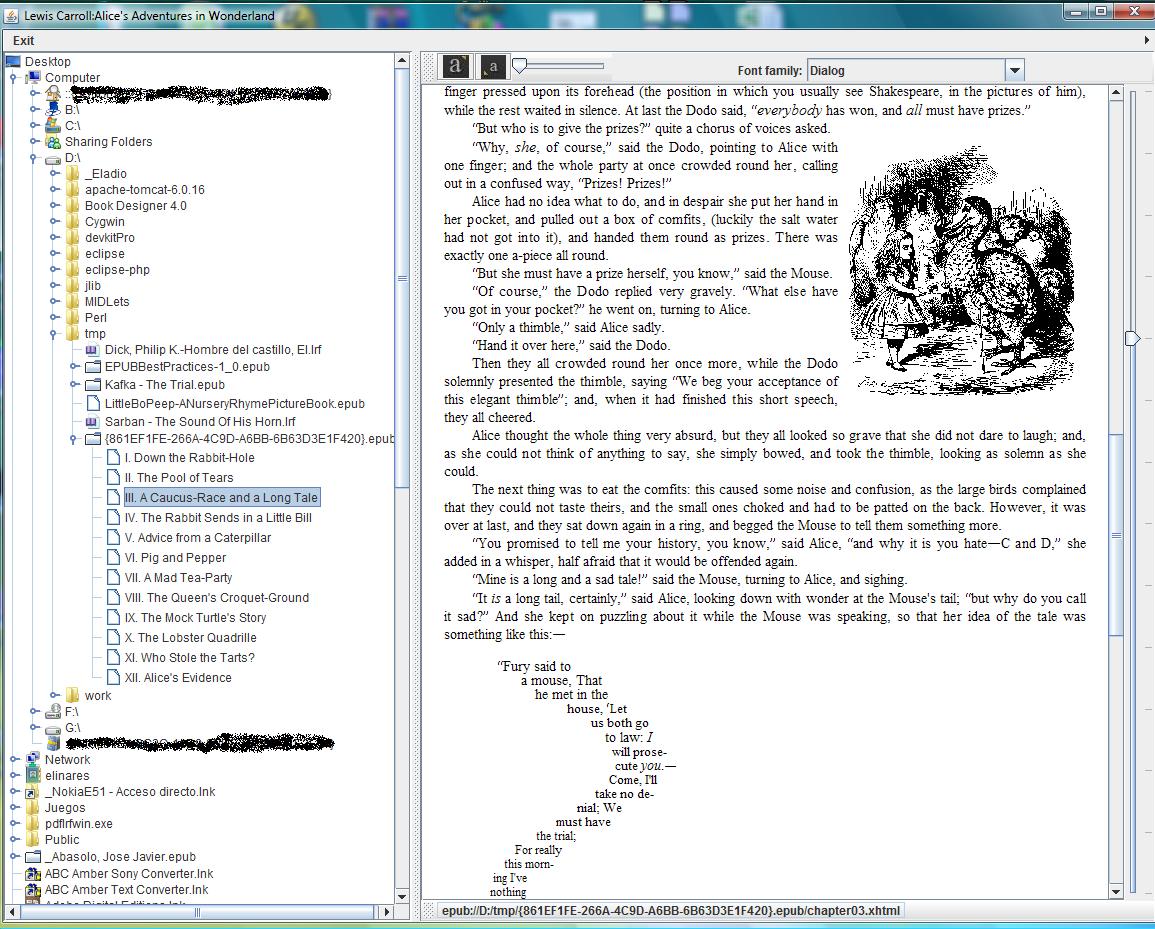Click the Sarban LRF book icon
Image resolution: width=1155 pixels, height=929 pixels.
92,422
